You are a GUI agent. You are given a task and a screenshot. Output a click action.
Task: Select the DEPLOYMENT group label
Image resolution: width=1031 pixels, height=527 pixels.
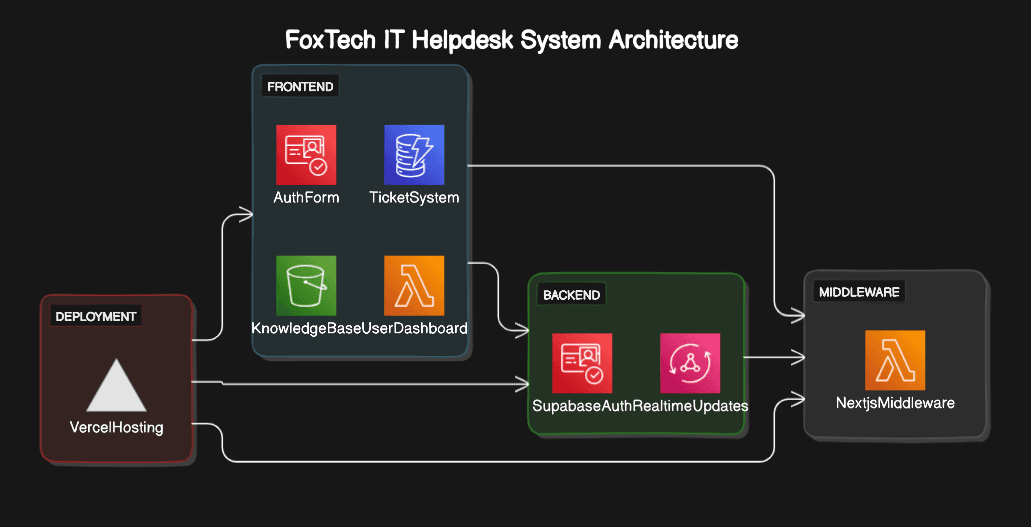click(96, 316)
